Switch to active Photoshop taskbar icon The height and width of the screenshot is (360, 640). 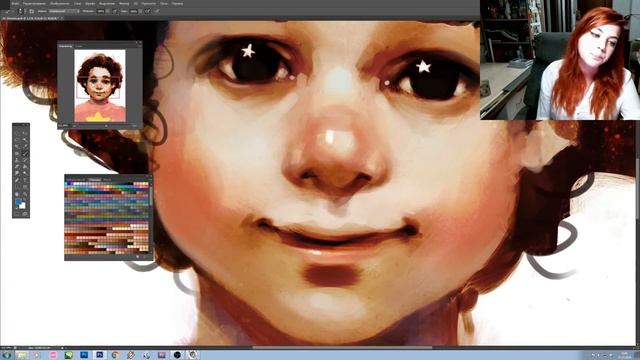tap(99, 355)
